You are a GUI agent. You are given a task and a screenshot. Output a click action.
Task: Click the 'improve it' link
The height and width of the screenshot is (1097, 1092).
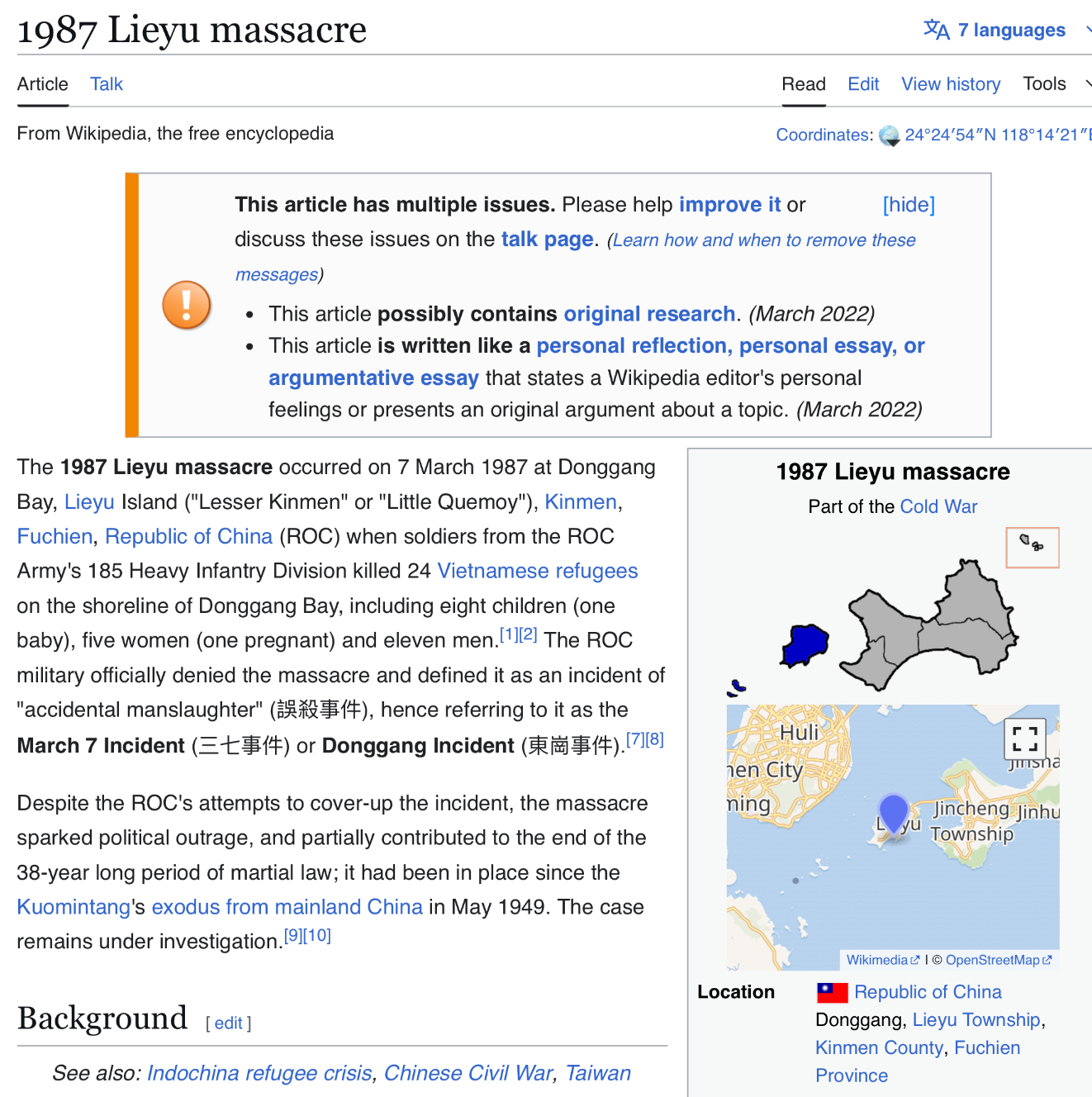(x=729, y=204)
